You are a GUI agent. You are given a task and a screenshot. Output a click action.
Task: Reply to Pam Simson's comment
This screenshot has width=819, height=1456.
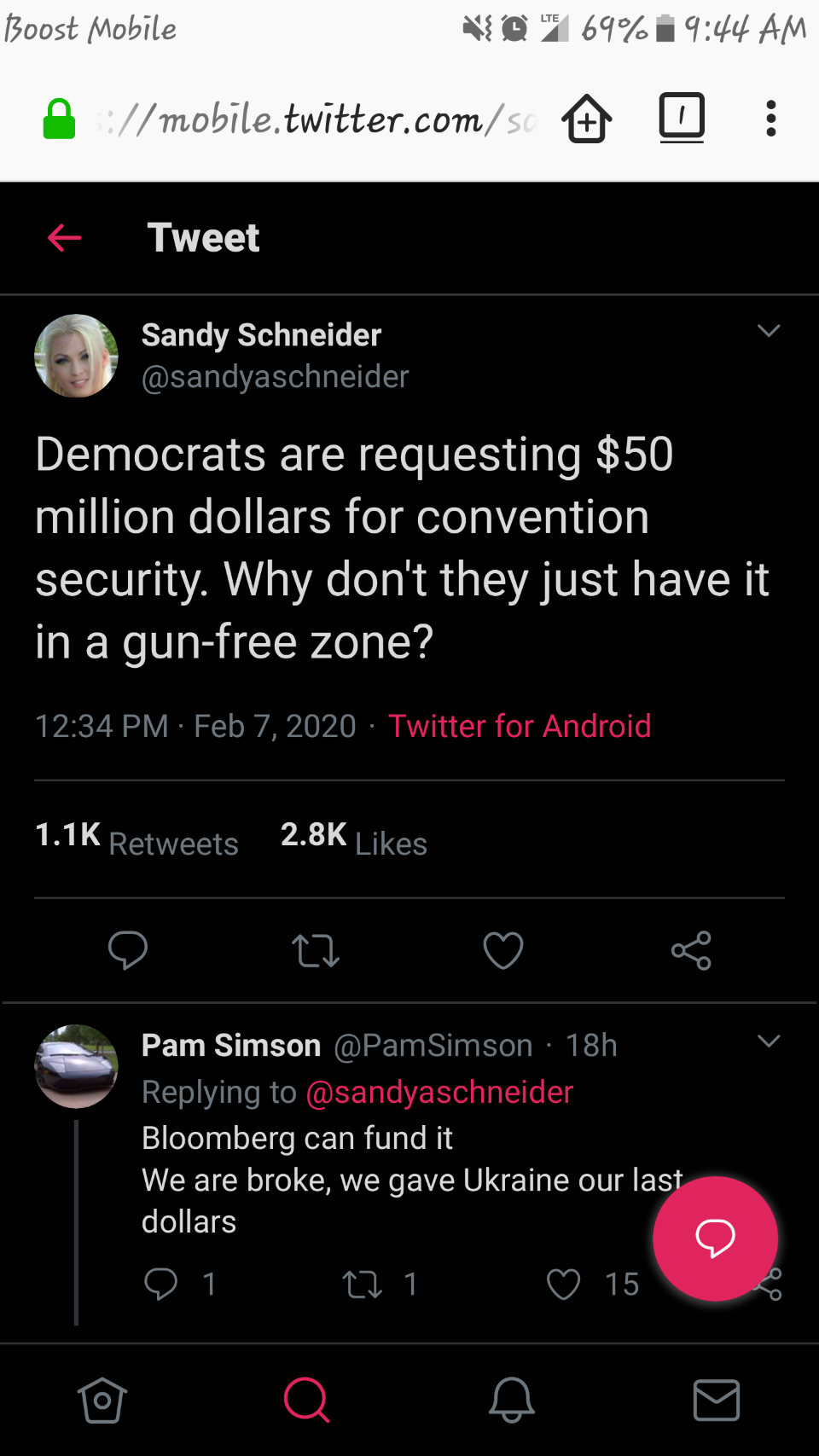pos(160,1284)
